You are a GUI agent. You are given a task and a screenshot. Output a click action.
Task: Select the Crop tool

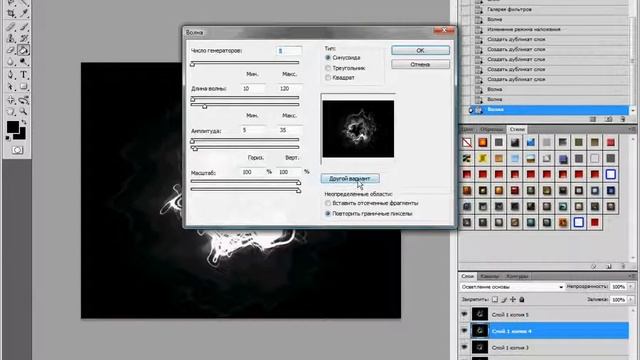click(11, 14)
